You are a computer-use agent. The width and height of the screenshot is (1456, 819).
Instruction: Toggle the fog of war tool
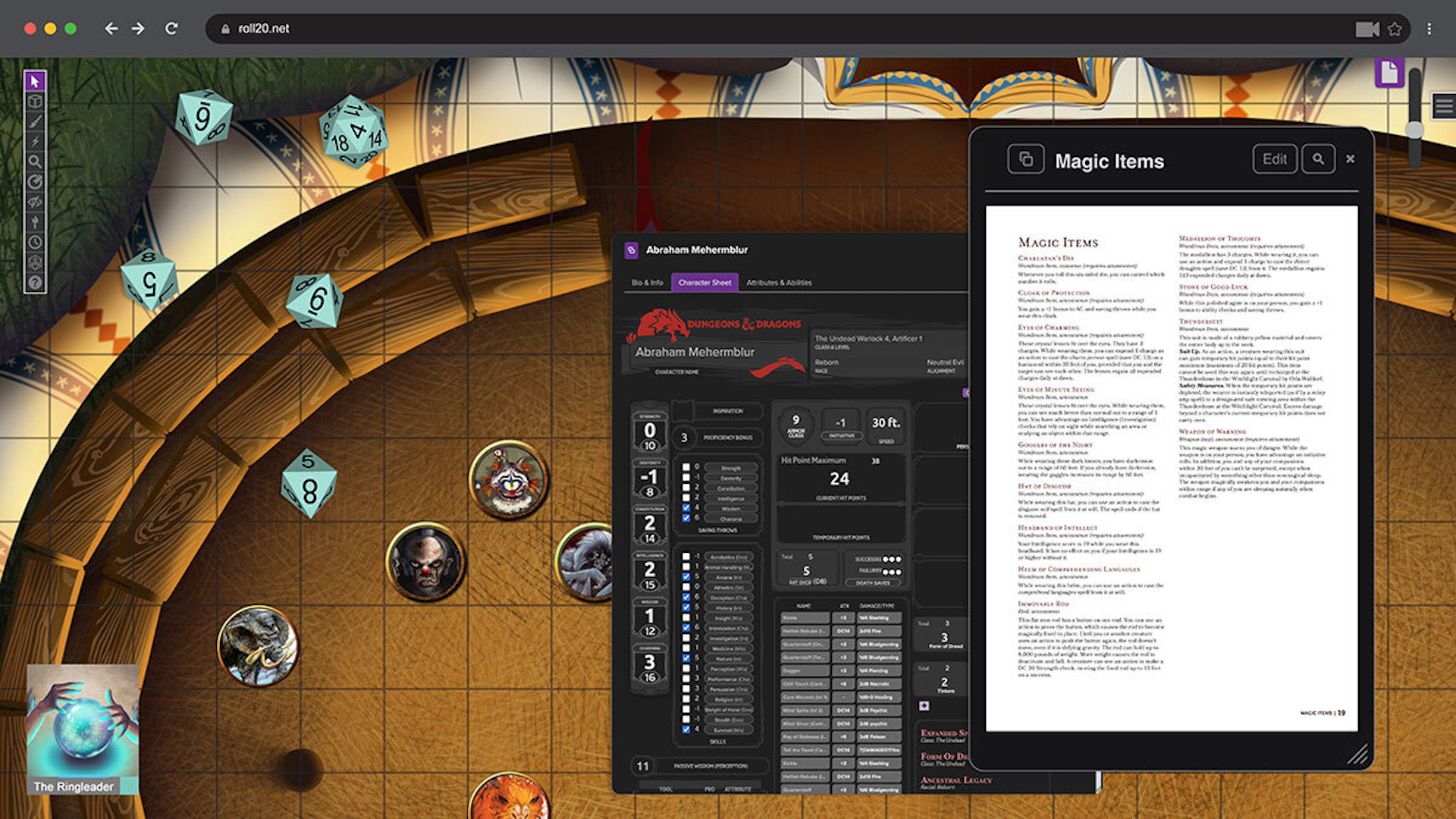36,200
